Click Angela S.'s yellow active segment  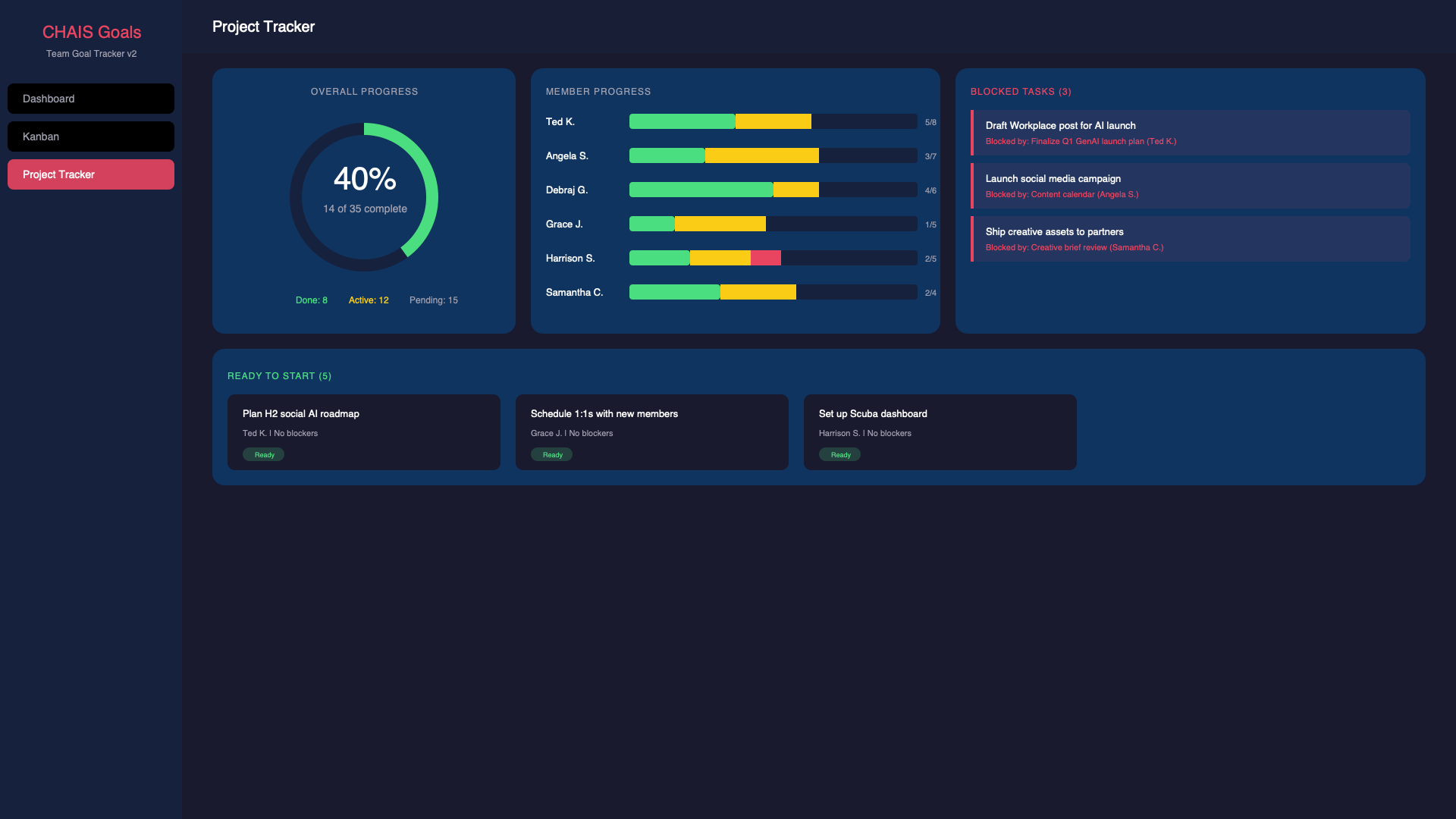(761, 155)
